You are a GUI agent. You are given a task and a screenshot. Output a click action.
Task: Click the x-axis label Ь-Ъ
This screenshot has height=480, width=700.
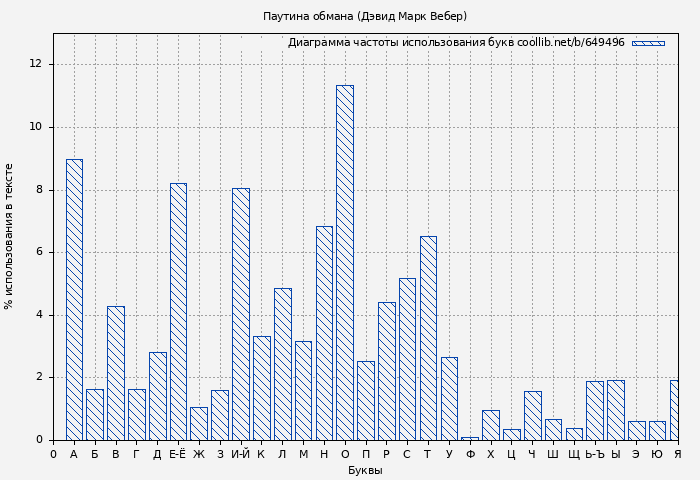(x=595, y=455)
